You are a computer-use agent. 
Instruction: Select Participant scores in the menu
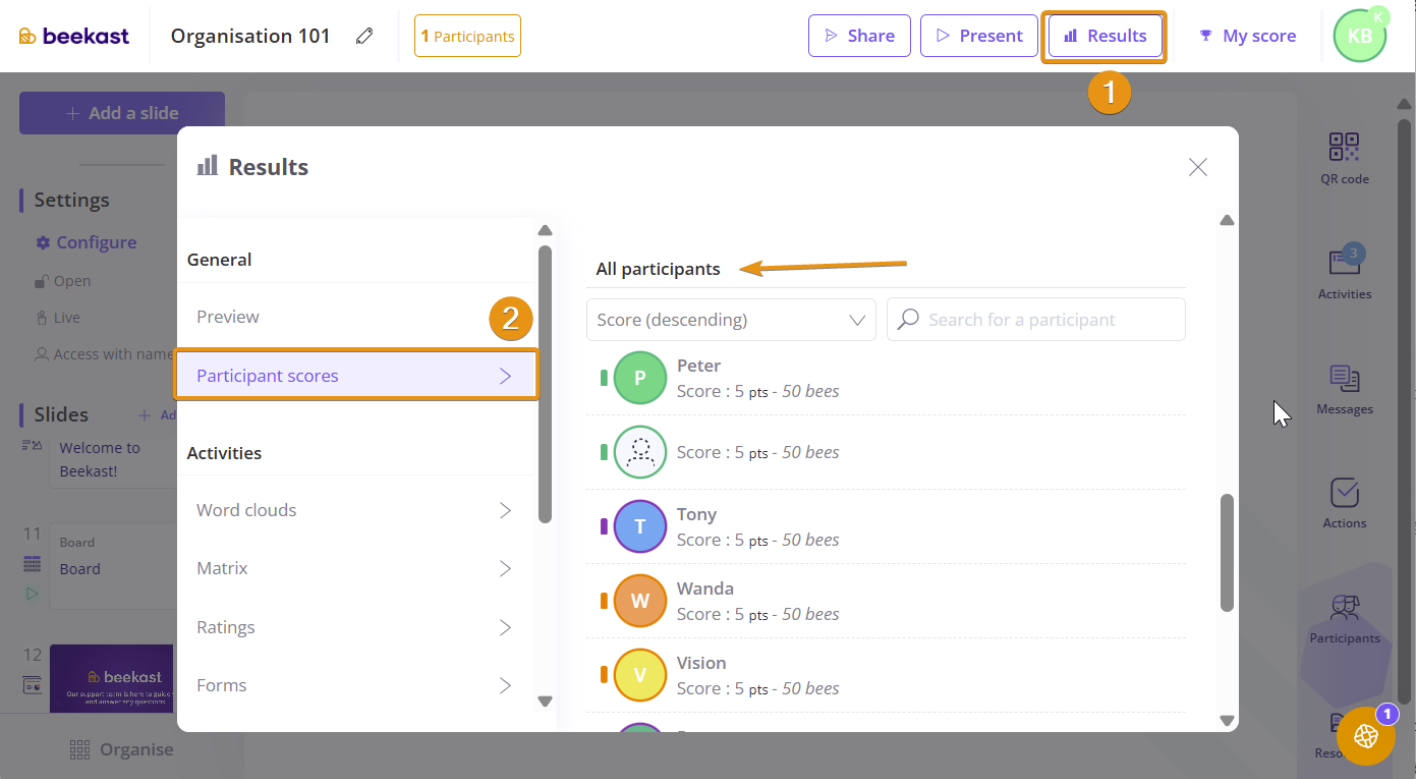point(355,376)
